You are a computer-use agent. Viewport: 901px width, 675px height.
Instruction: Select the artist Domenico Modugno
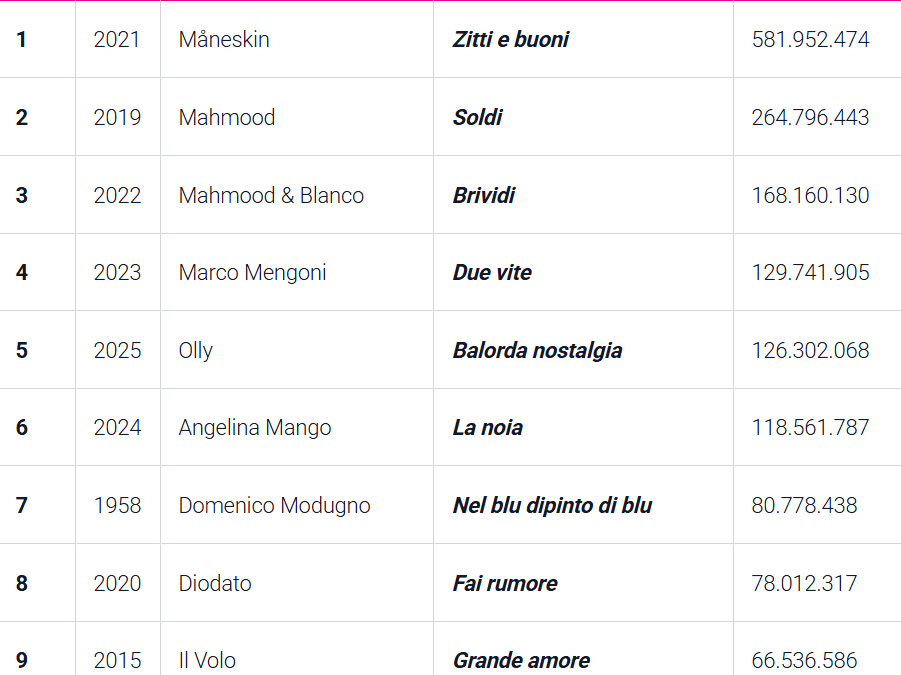pos(274,506)
